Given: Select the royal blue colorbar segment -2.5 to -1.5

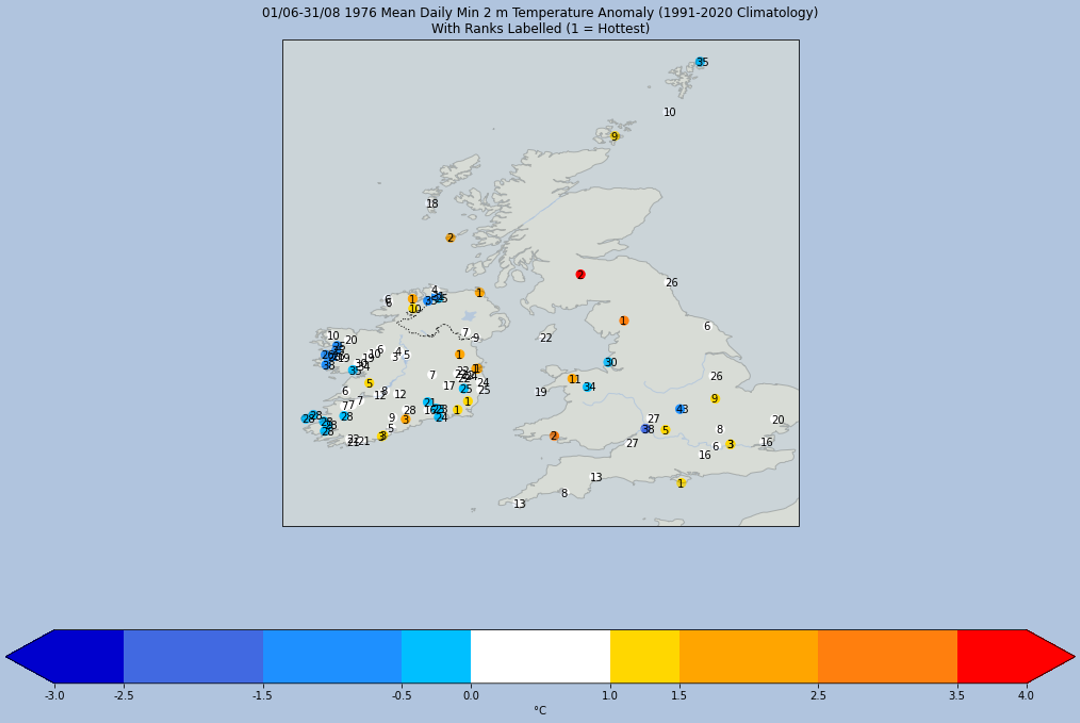Looking at the screenshot, I should click(x=194, y=656).
